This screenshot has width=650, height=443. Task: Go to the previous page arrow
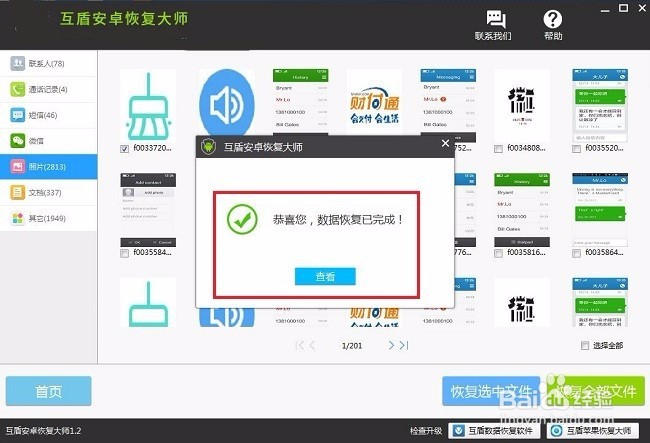(x=312, y=345)
